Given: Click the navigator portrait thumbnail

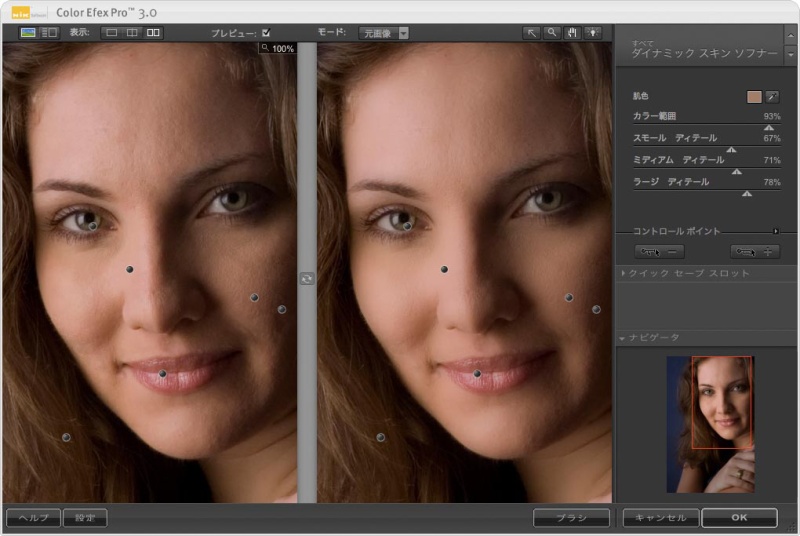Looking at the screenshot, I should tap(710, 424).
